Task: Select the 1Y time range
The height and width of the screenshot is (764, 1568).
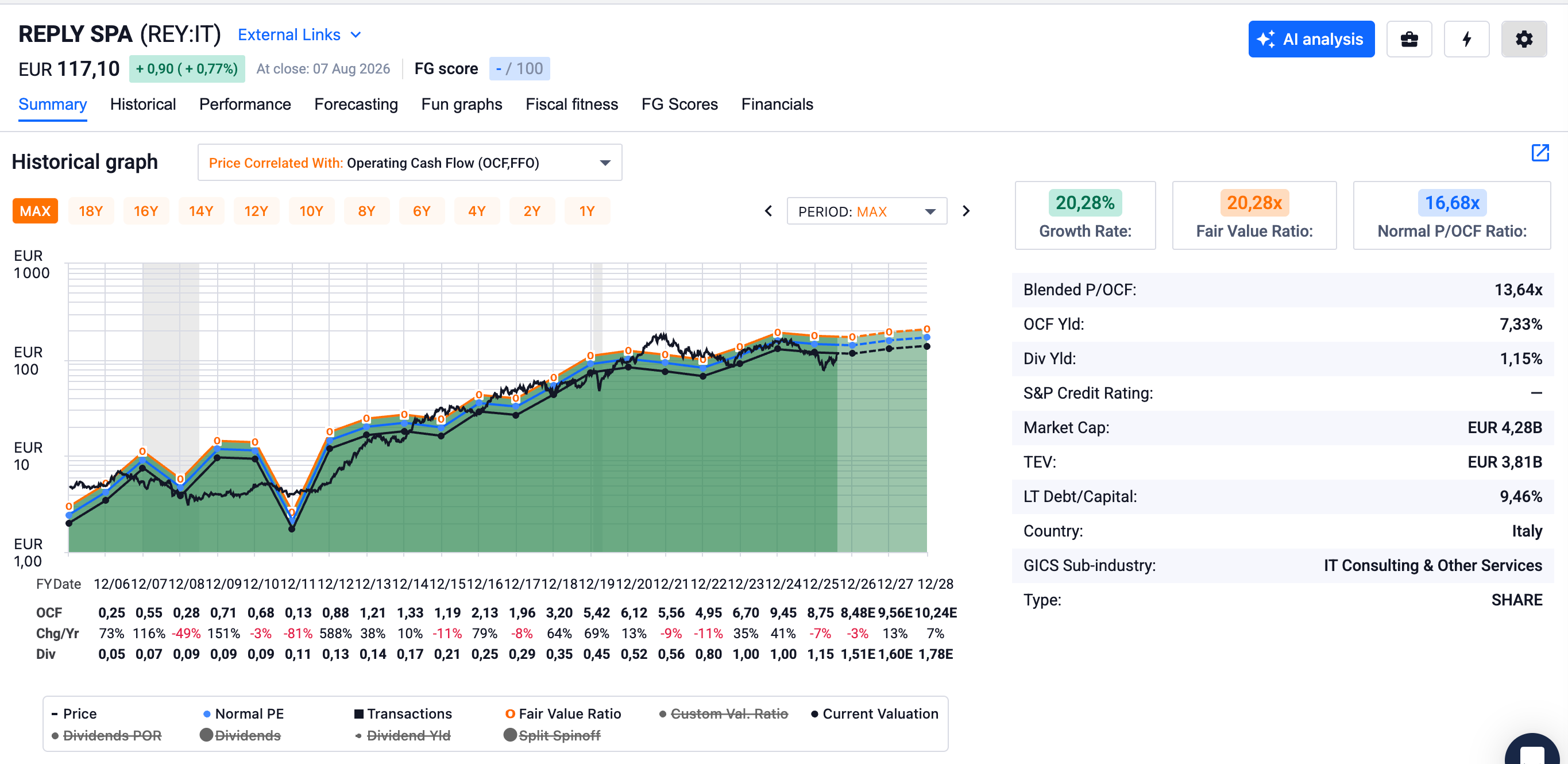Action: (587, 211)
